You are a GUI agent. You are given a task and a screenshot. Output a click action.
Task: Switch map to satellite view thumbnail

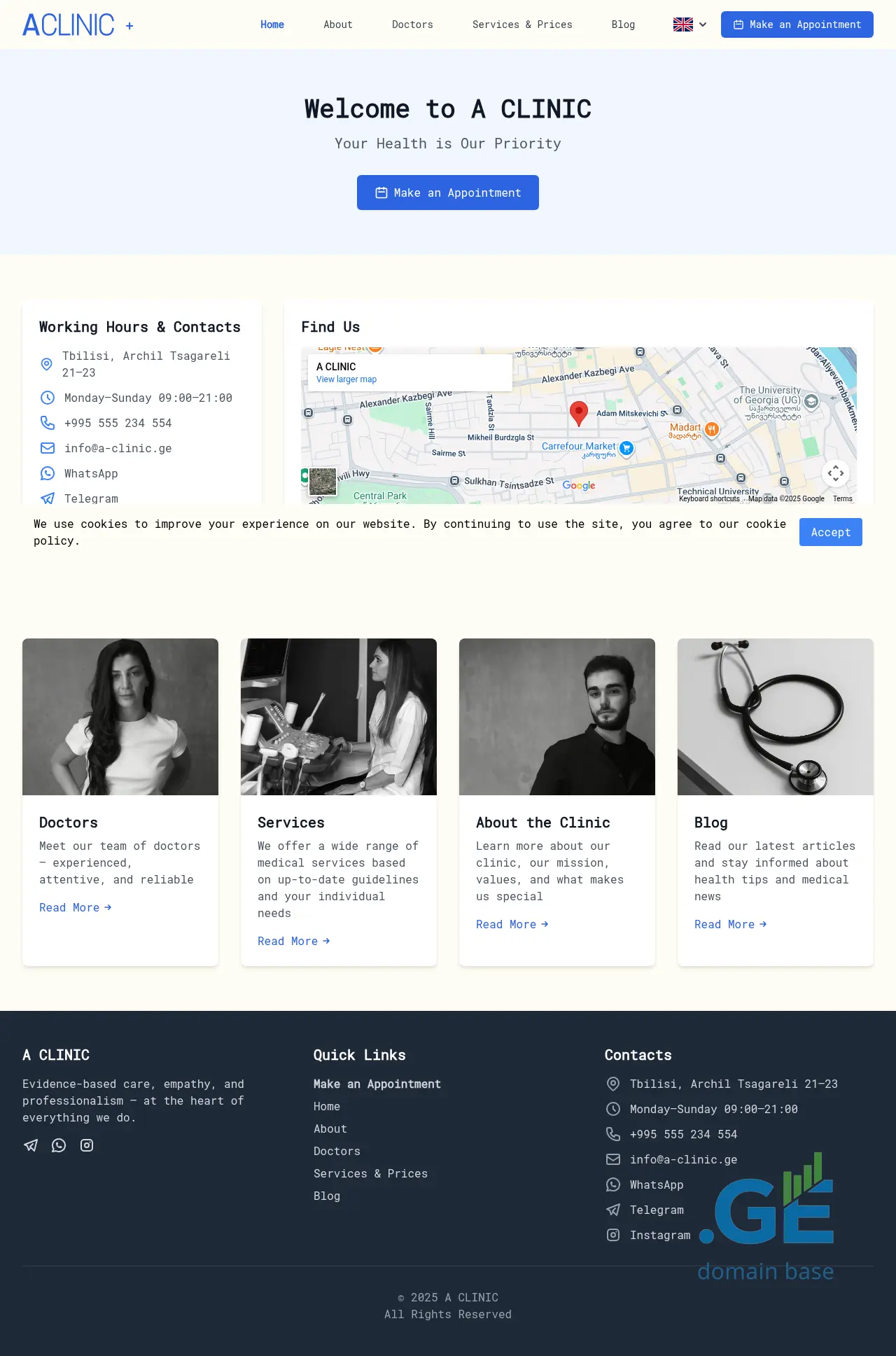[323, 482]
